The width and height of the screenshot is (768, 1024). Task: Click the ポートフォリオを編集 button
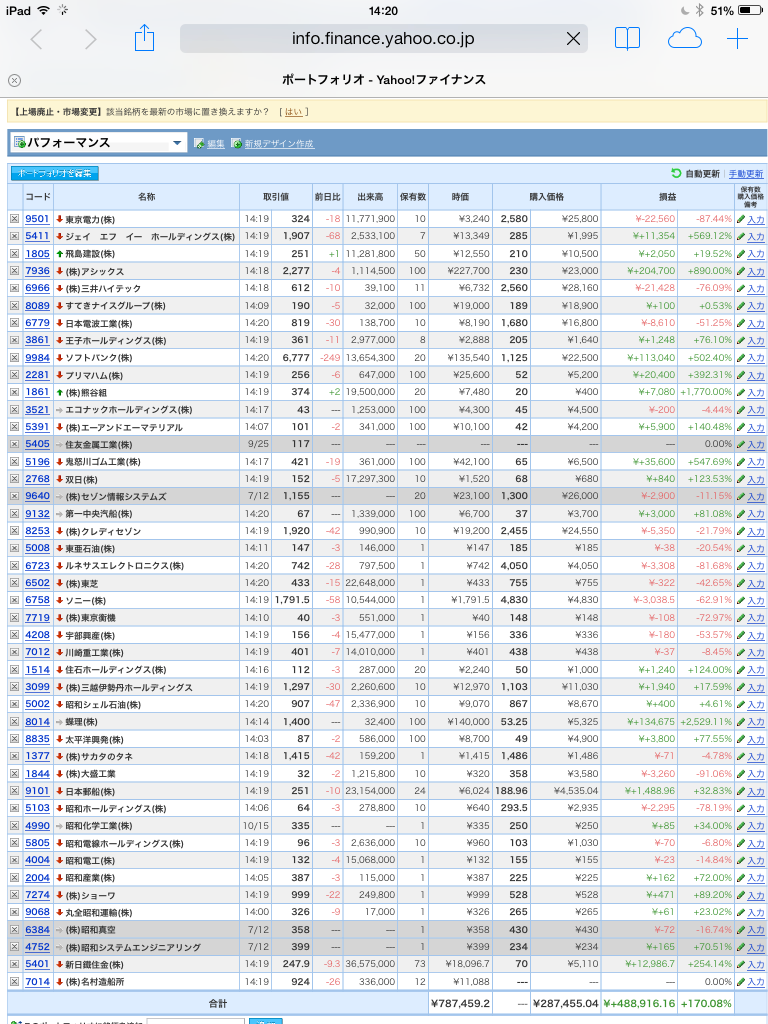[x=54, y=173]
